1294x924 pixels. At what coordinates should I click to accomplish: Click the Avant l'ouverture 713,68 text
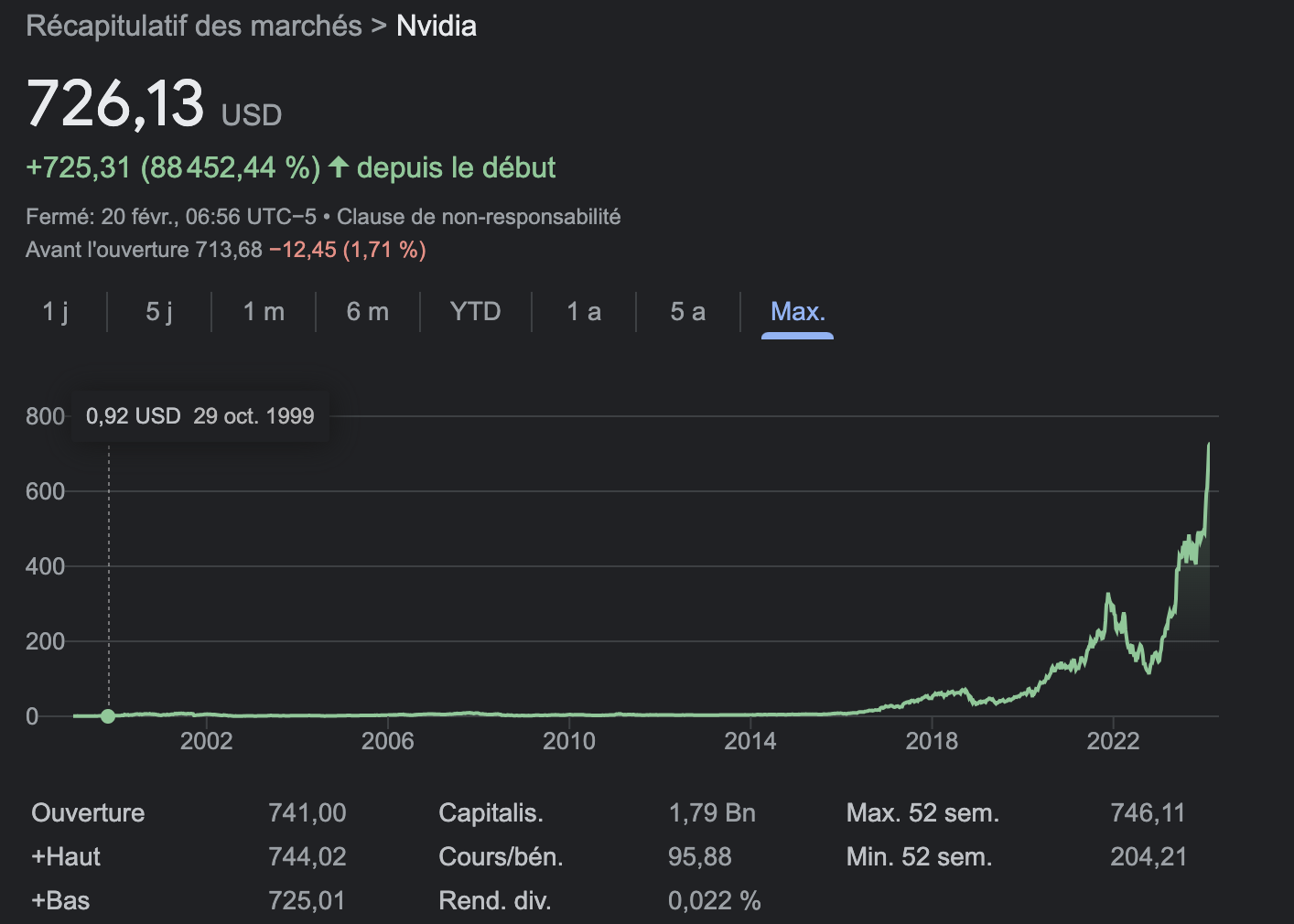coord(144,250)
